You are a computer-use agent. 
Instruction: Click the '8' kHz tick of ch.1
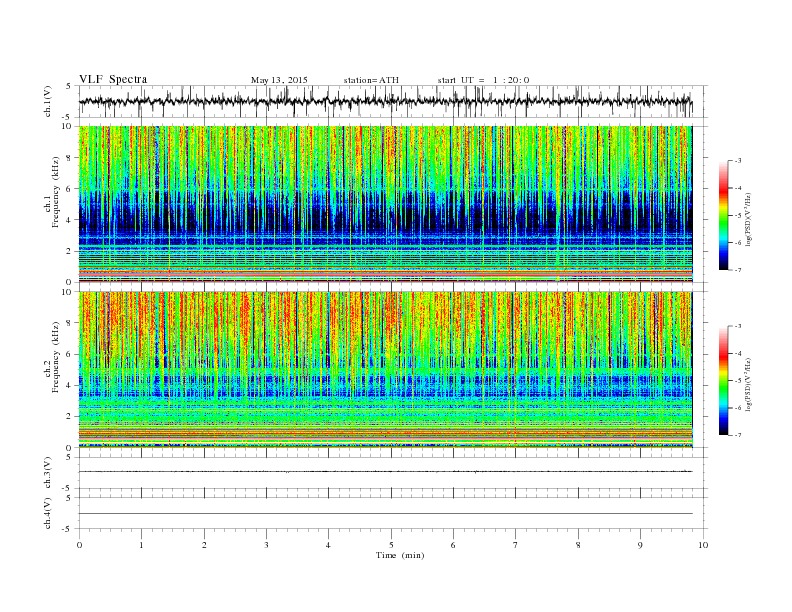pos(70,158)
